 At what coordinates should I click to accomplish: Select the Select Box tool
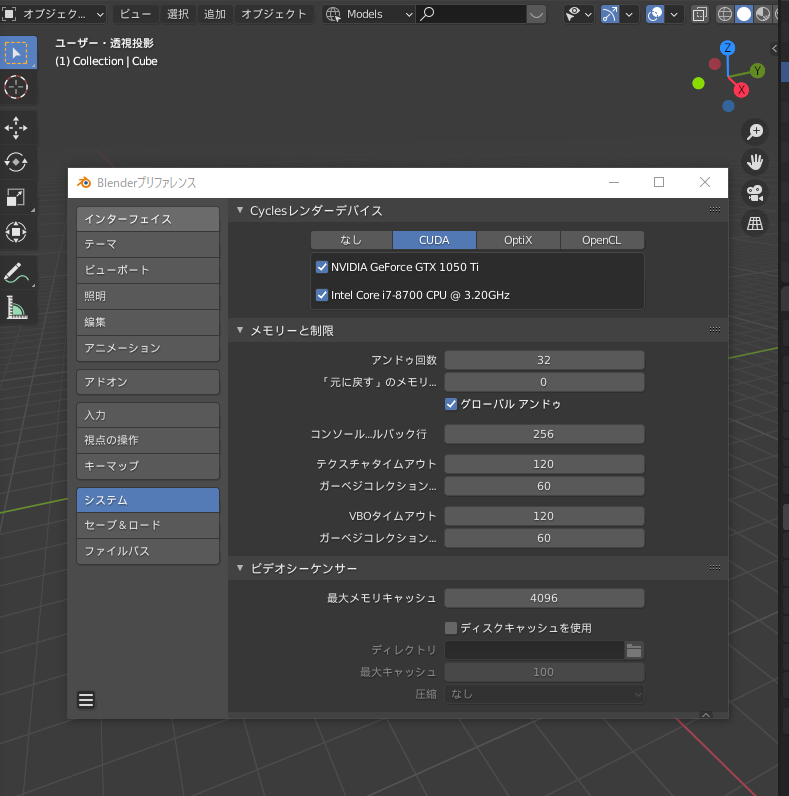[17, 52]
